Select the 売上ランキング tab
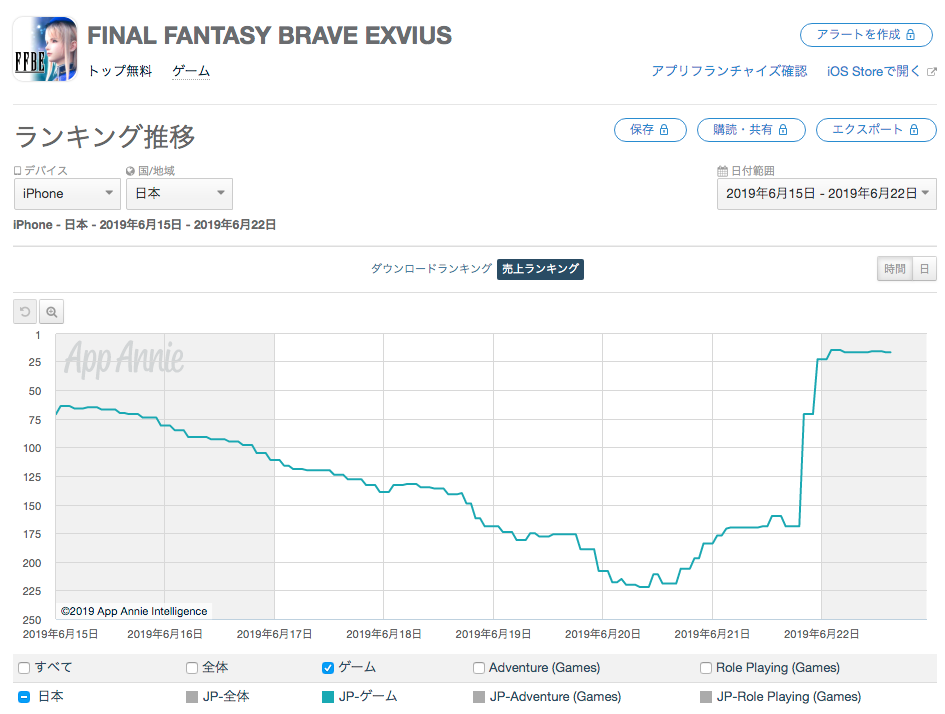 (540, 269)
